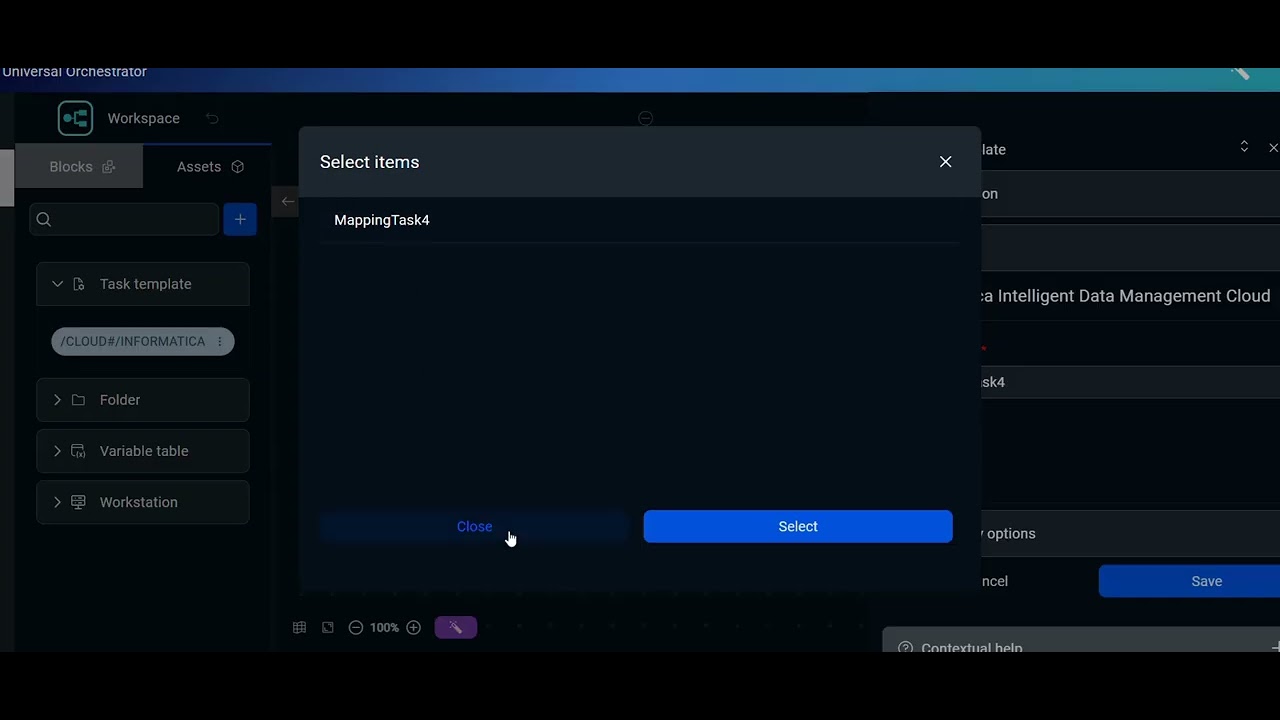
Task: Click the undo arrow beside Workspace
Action: [x=212, y=118]
